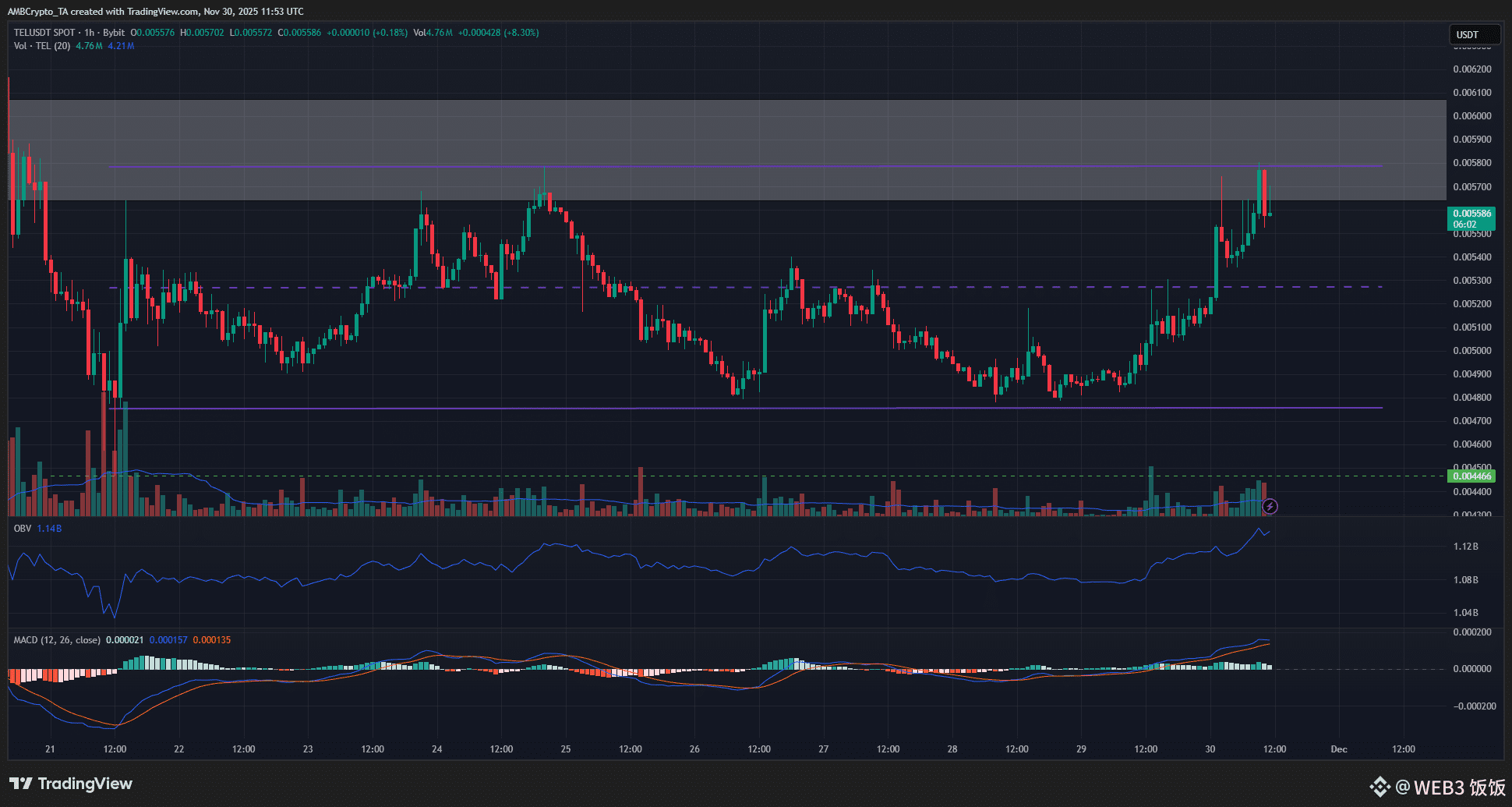Toggle the green dashed 0.004466 price line label
Image resolution: width=1512 pixels, height=807 pixels.
1473,476
